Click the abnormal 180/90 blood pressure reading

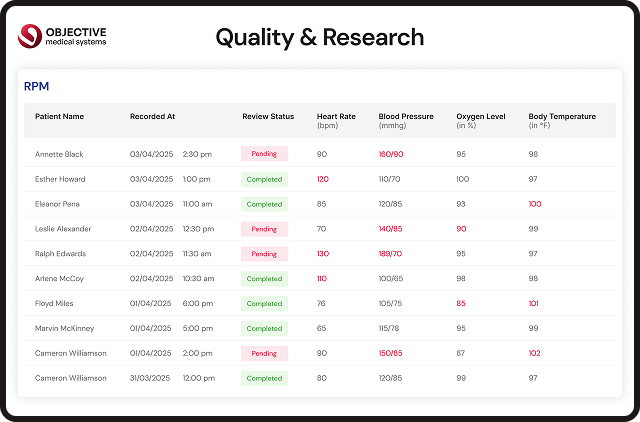391,154
